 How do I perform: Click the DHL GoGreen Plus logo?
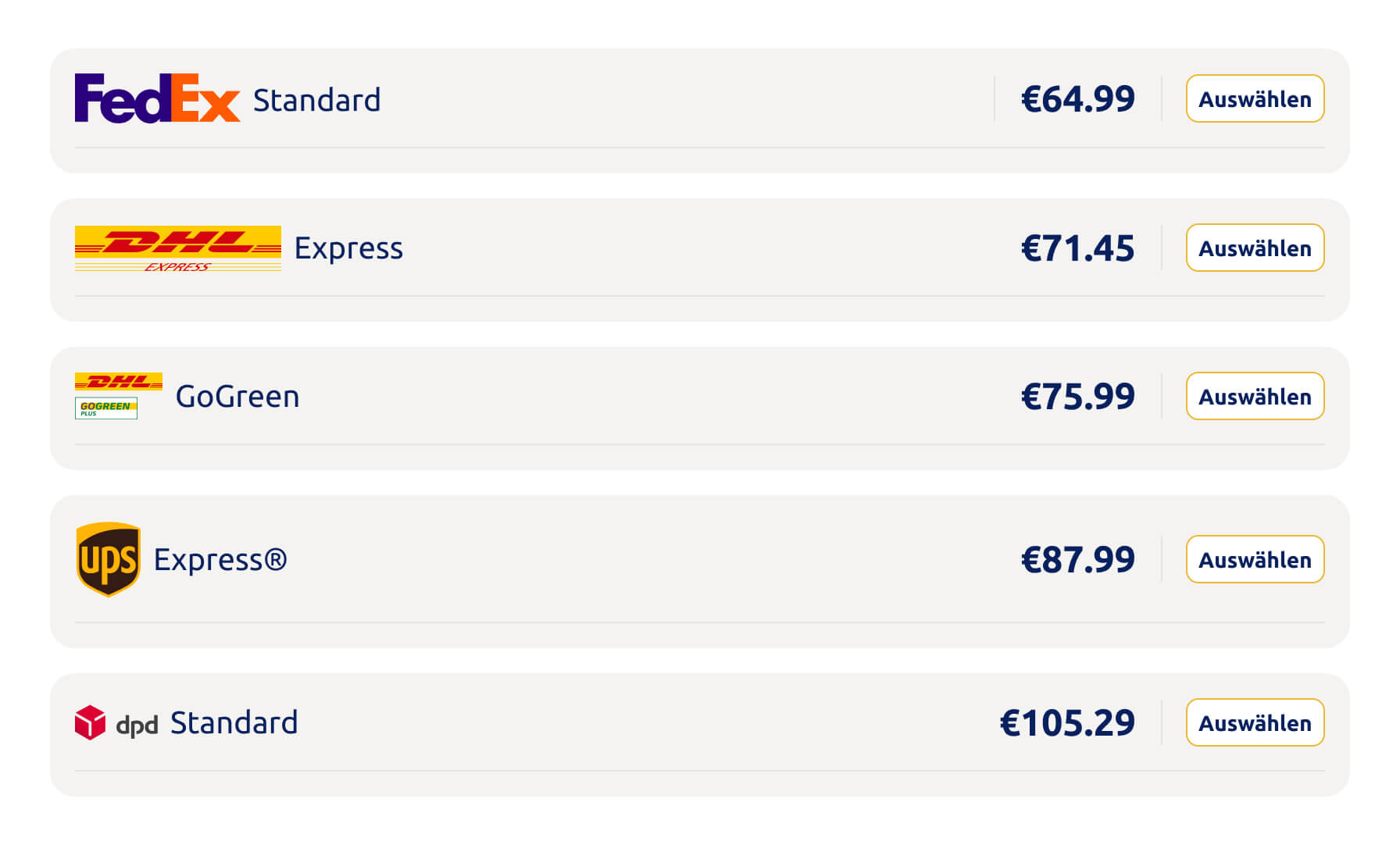117,396
